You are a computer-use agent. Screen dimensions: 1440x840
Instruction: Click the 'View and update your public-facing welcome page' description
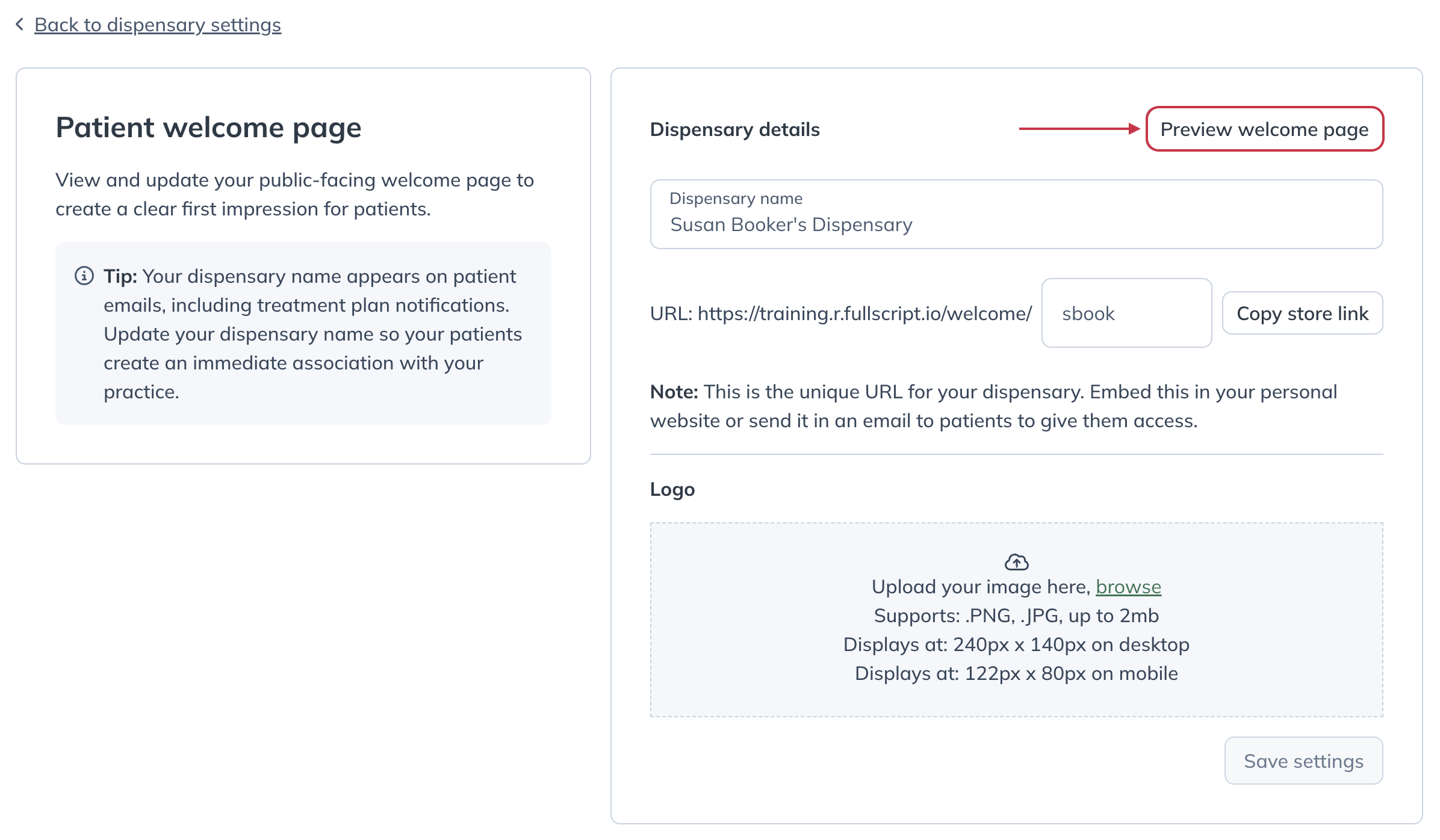coord(294,194)
